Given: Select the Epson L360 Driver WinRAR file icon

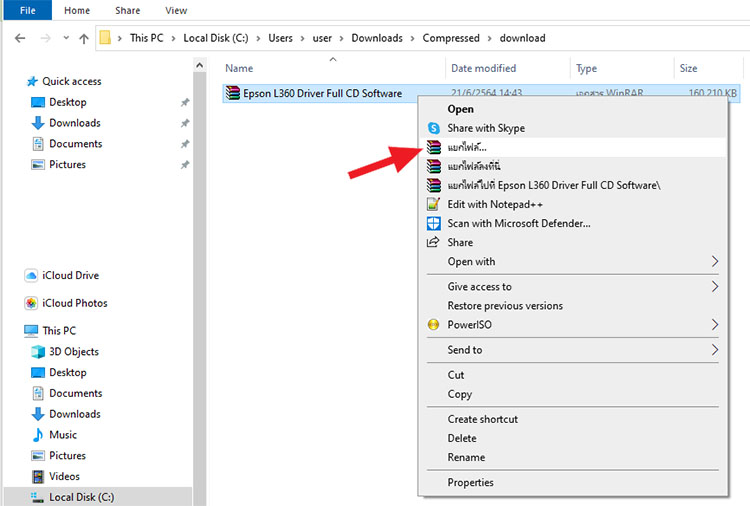Looking at the screenshot, I should coord(233,93).
